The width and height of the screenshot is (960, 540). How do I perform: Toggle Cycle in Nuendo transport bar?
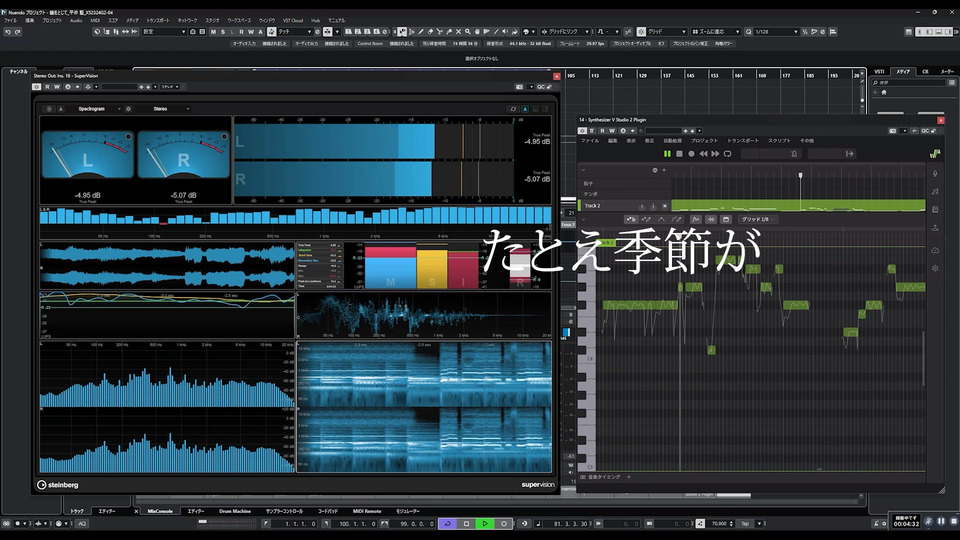448,523
